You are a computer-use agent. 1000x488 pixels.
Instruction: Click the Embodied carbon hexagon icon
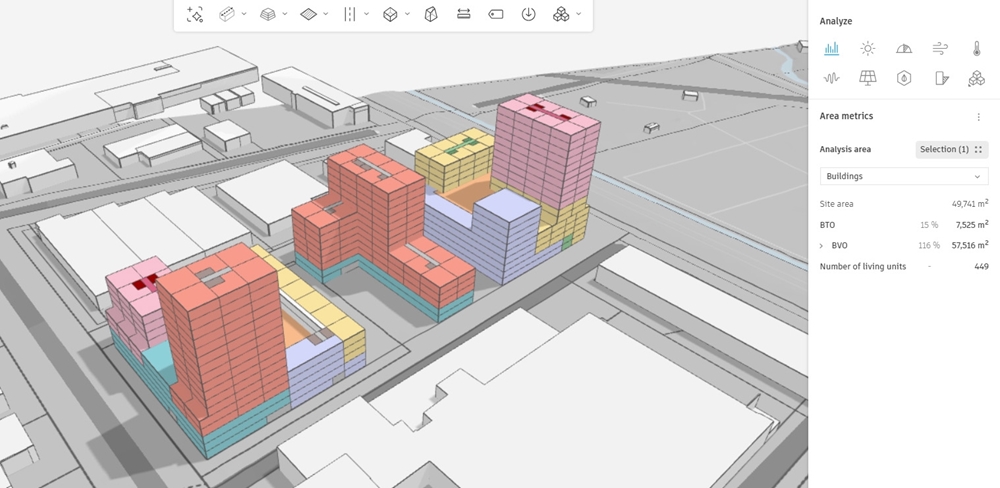coord(904,78)
